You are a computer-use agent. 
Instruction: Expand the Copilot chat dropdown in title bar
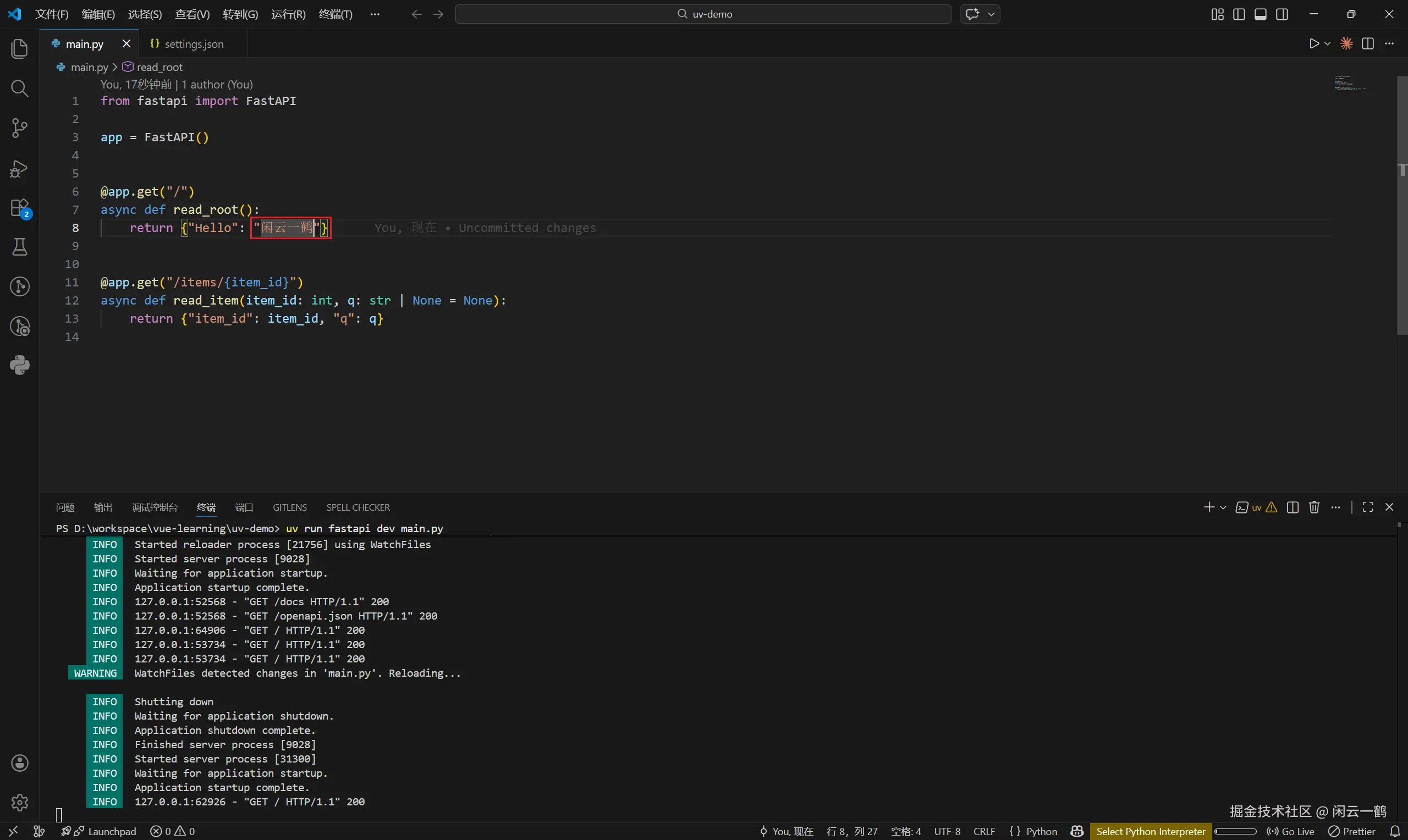point(991,14)
